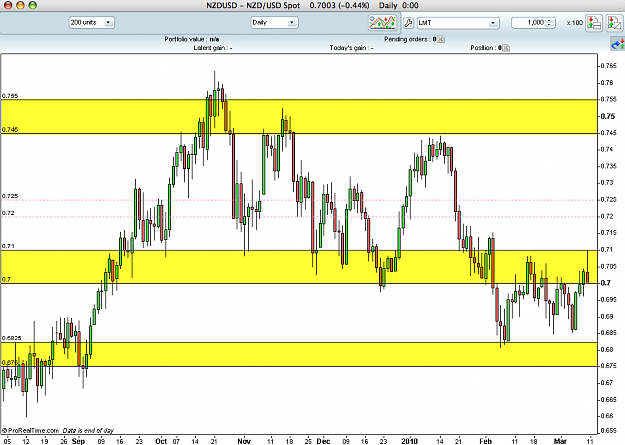Click the ProRealTime.com credit text
The width and height of the screenshot is (625, 445).
(x=30, y=430)
